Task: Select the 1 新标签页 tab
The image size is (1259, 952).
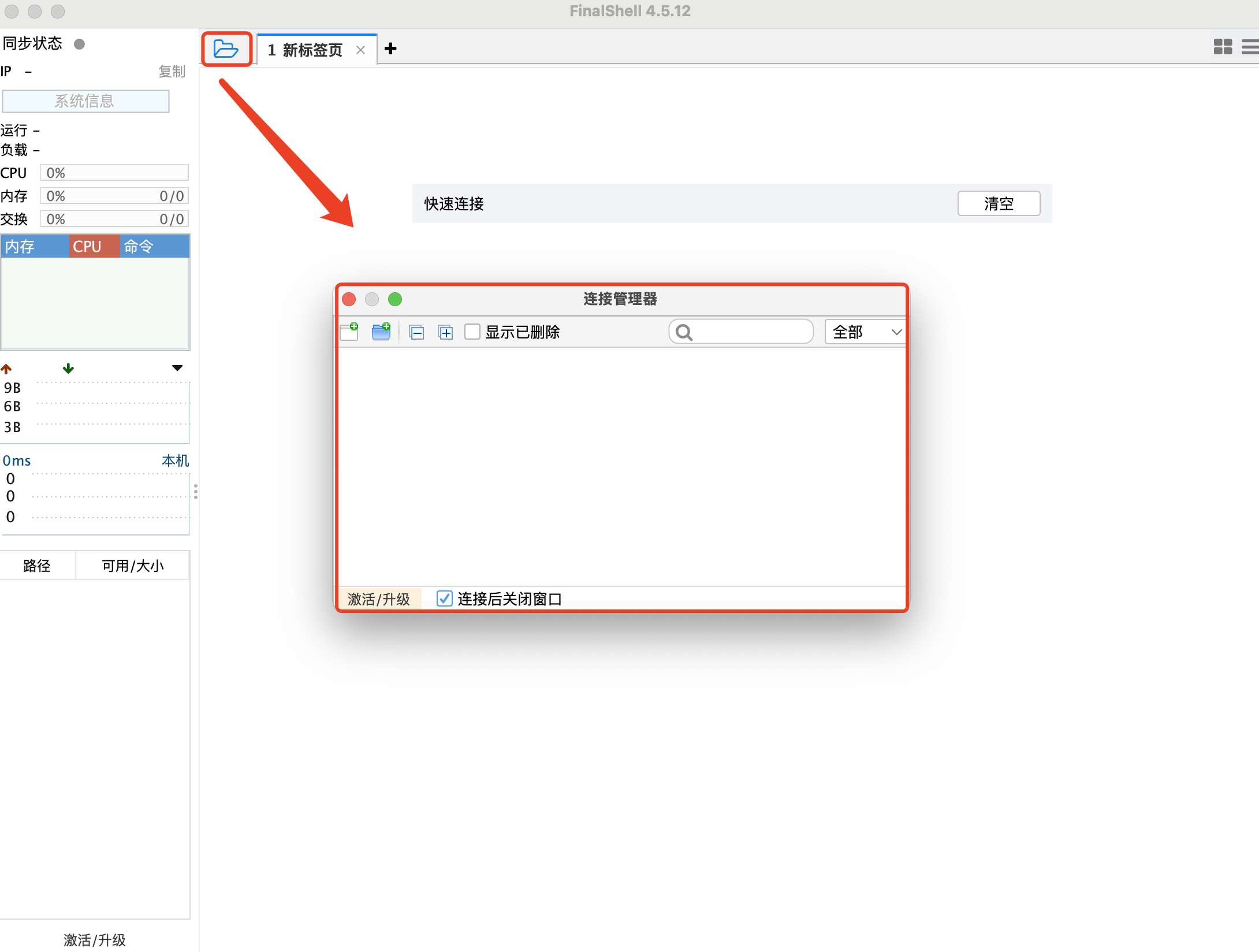Action: tap(305, 50)
